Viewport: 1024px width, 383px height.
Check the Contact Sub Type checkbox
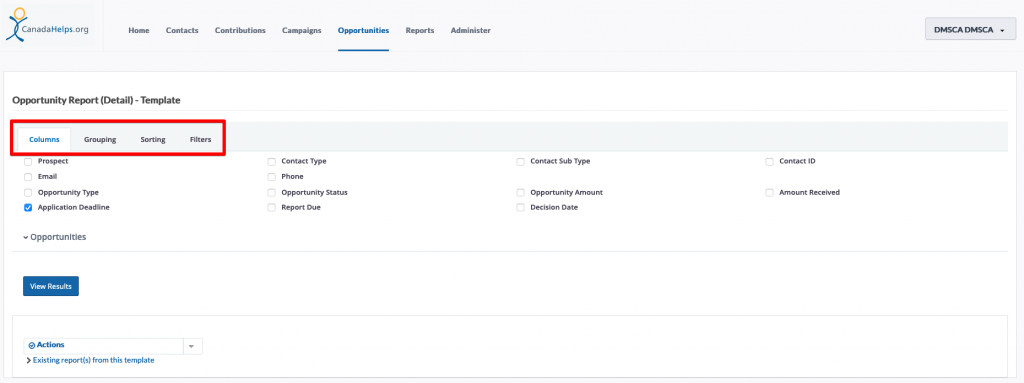pyautogui.click(x=520, y=161)
